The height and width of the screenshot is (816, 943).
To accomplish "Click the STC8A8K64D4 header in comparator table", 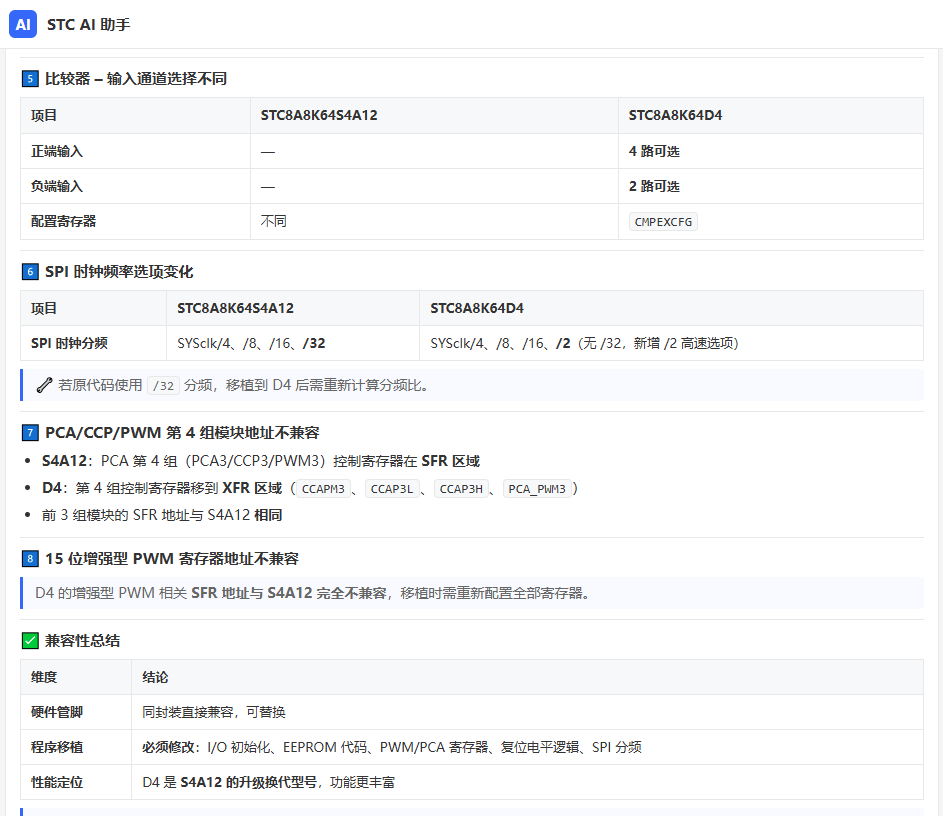I will point(675,115).
